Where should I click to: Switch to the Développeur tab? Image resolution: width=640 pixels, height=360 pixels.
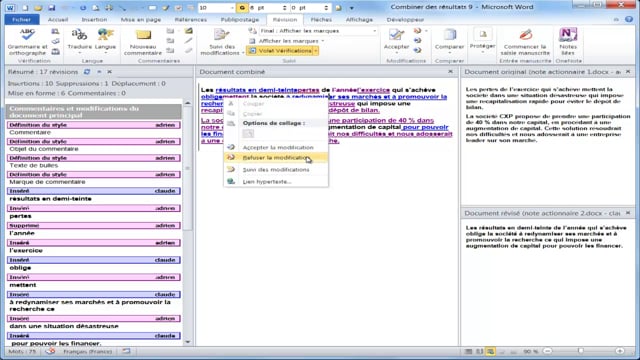tap(405, 19)
